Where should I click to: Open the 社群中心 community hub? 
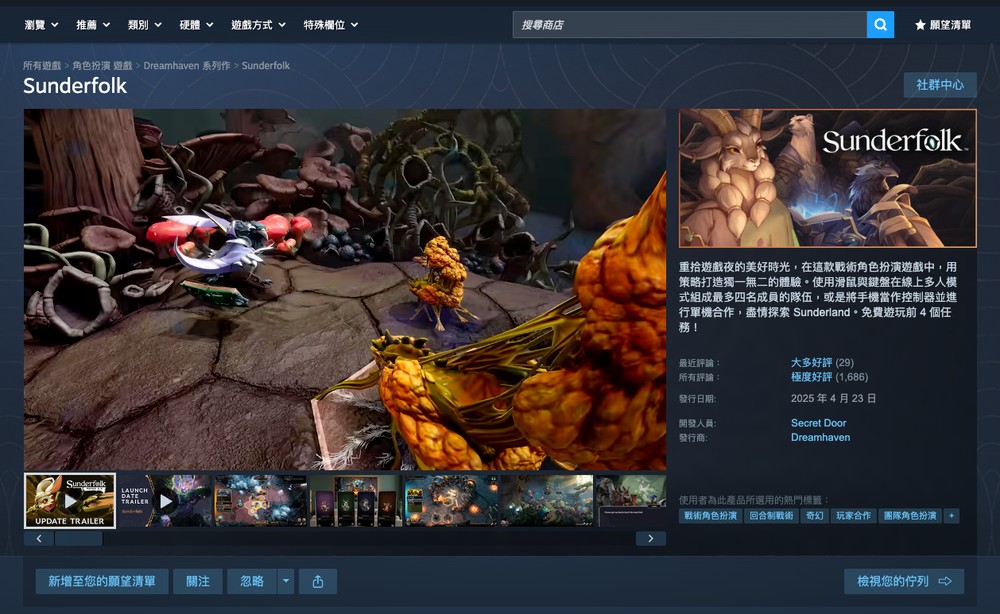(x=940, y=85)
